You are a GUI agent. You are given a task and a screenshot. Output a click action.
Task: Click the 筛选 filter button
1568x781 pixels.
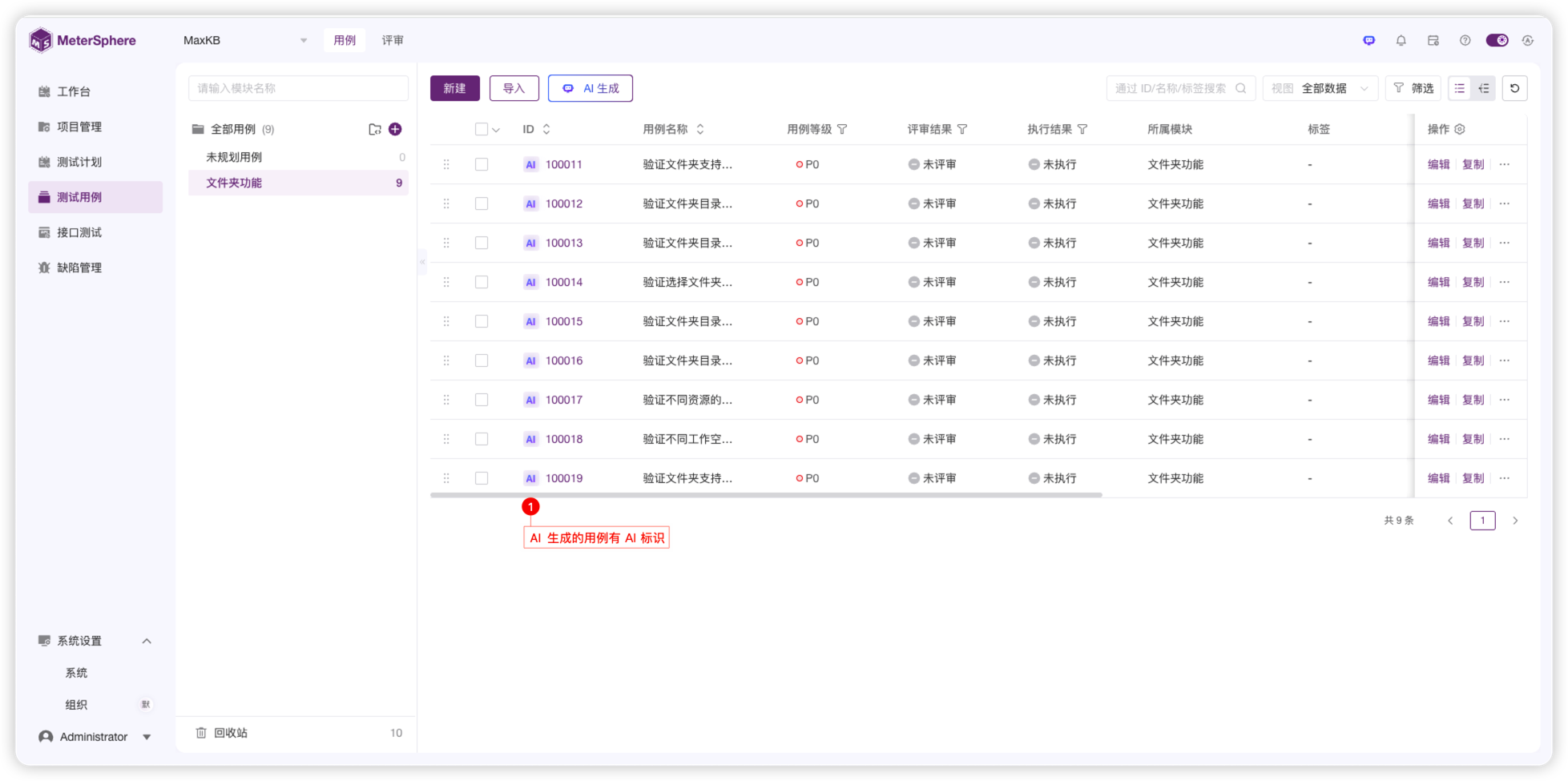[1413, 88]
